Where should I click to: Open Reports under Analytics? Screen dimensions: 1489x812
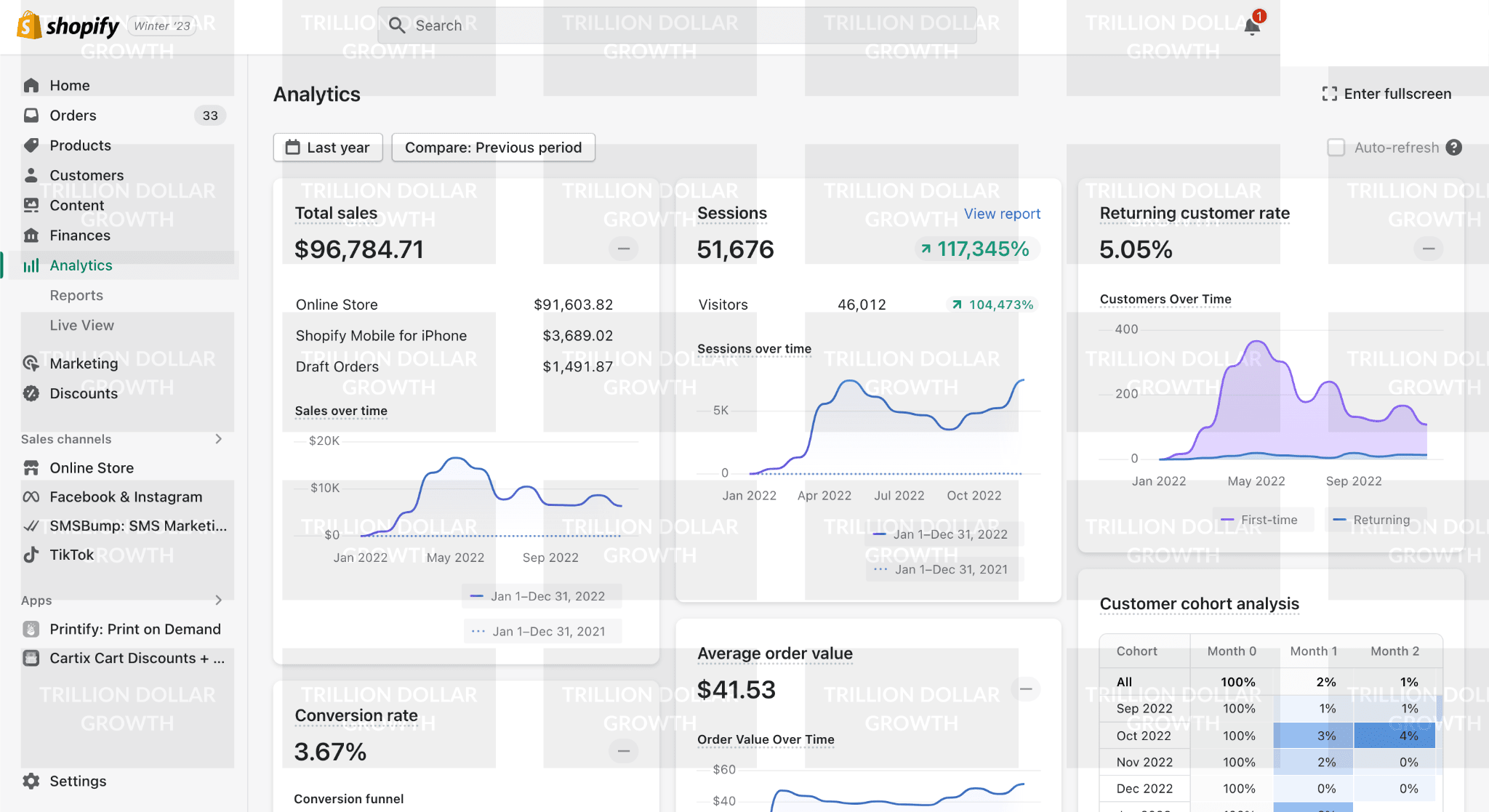pos(76,295)
